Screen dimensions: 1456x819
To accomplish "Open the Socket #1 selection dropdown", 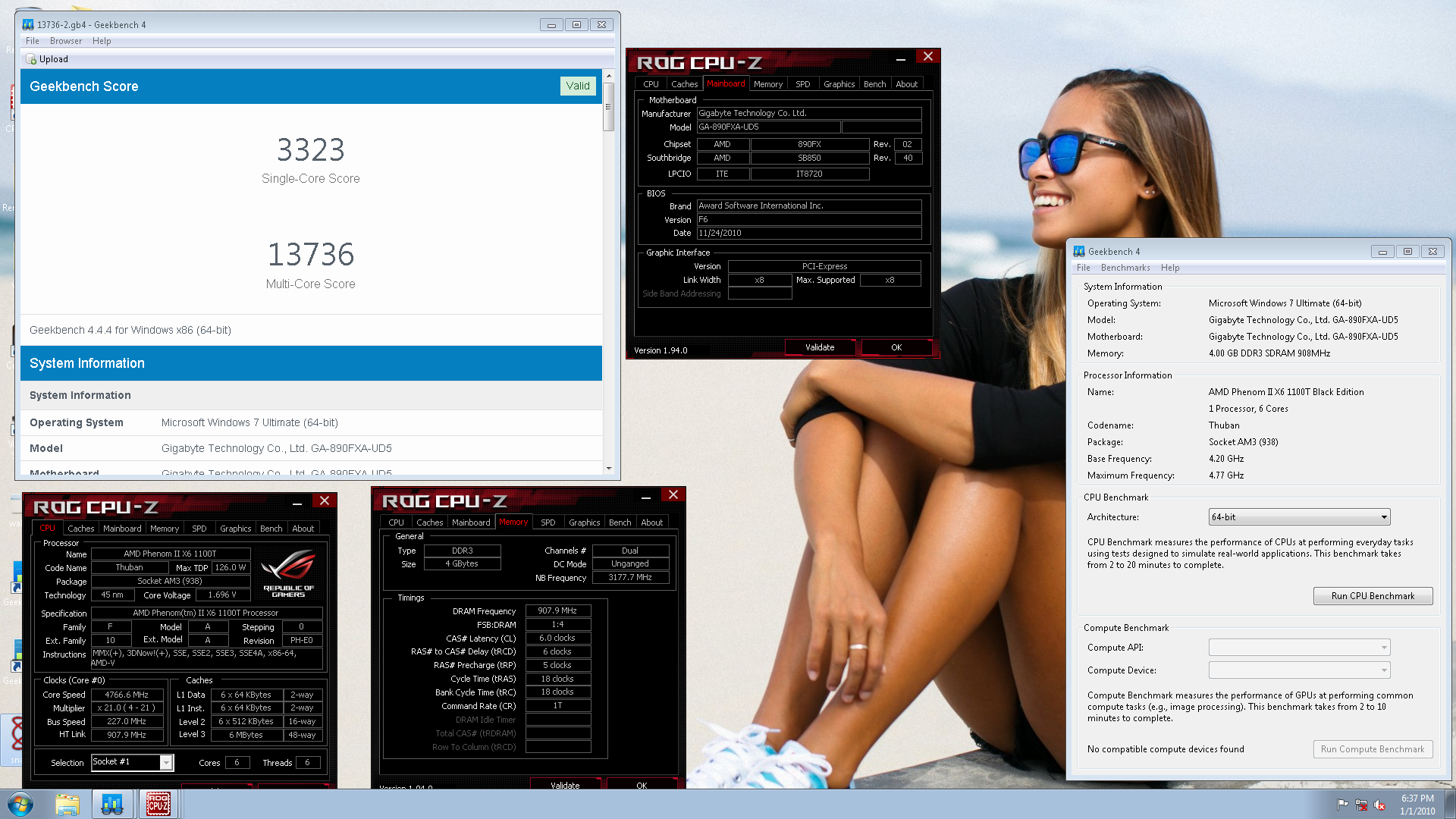I will (x=166, y=763).
